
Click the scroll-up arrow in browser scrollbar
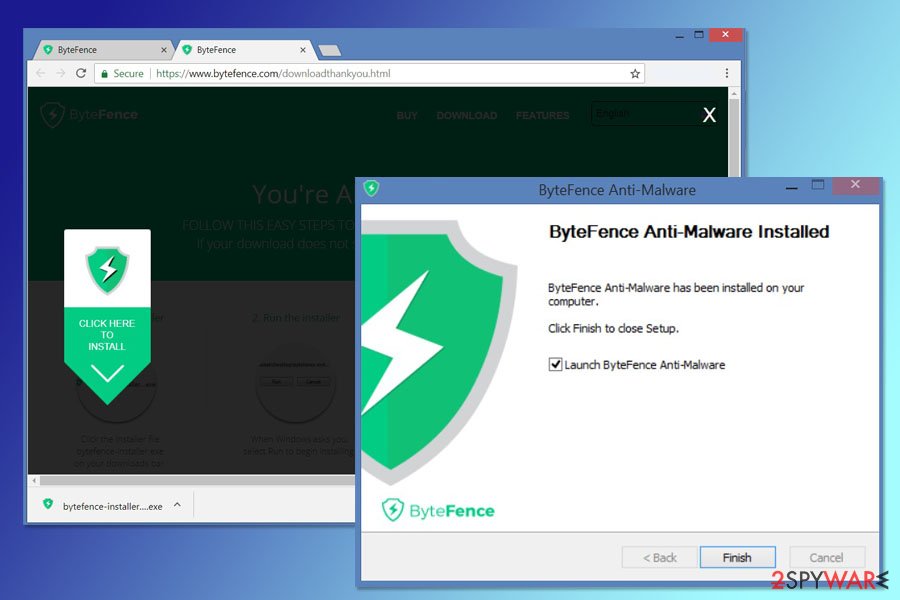(734, 92)
